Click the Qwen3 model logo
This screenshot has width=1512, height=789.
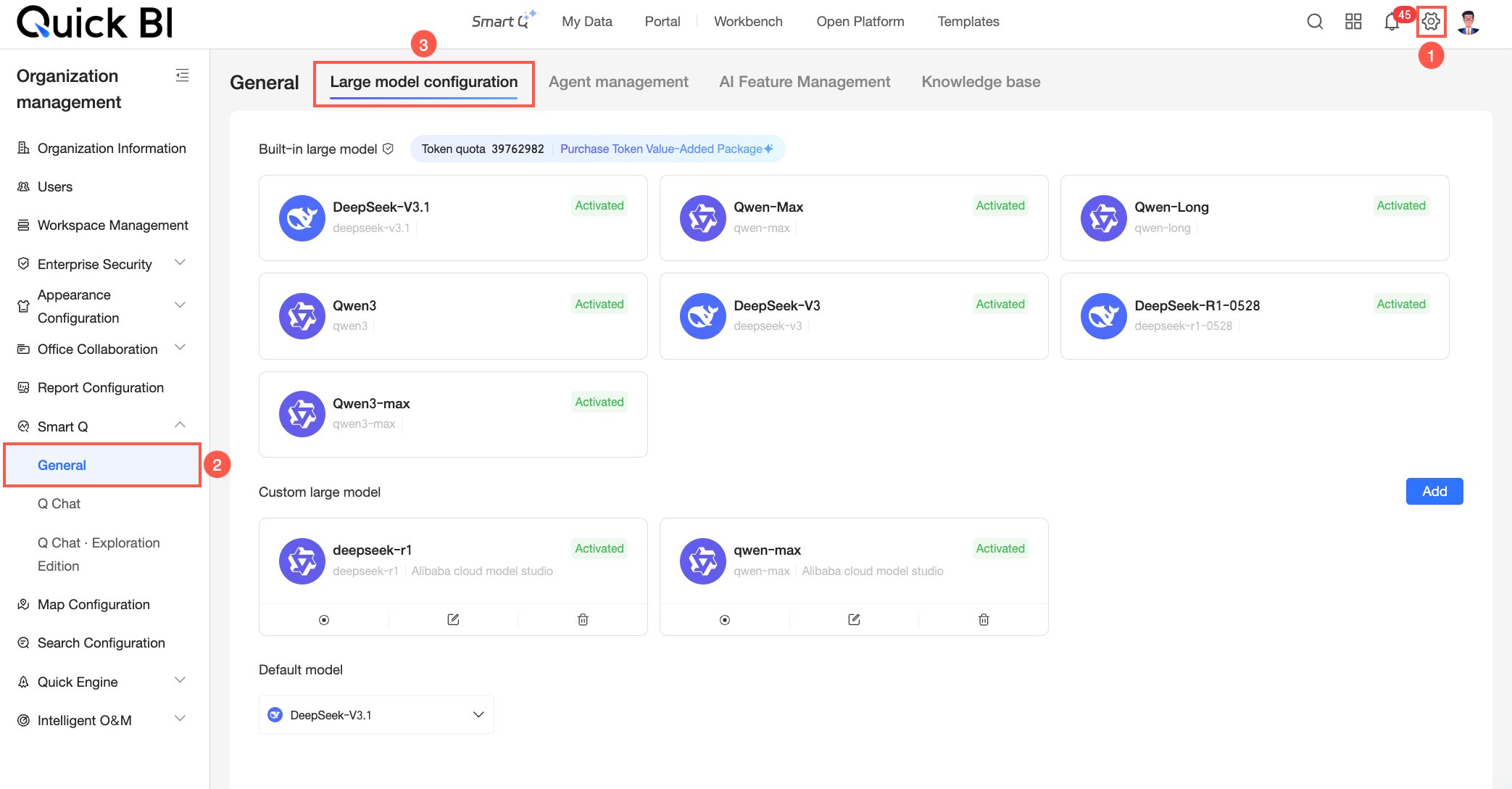[x=302, y=316]
